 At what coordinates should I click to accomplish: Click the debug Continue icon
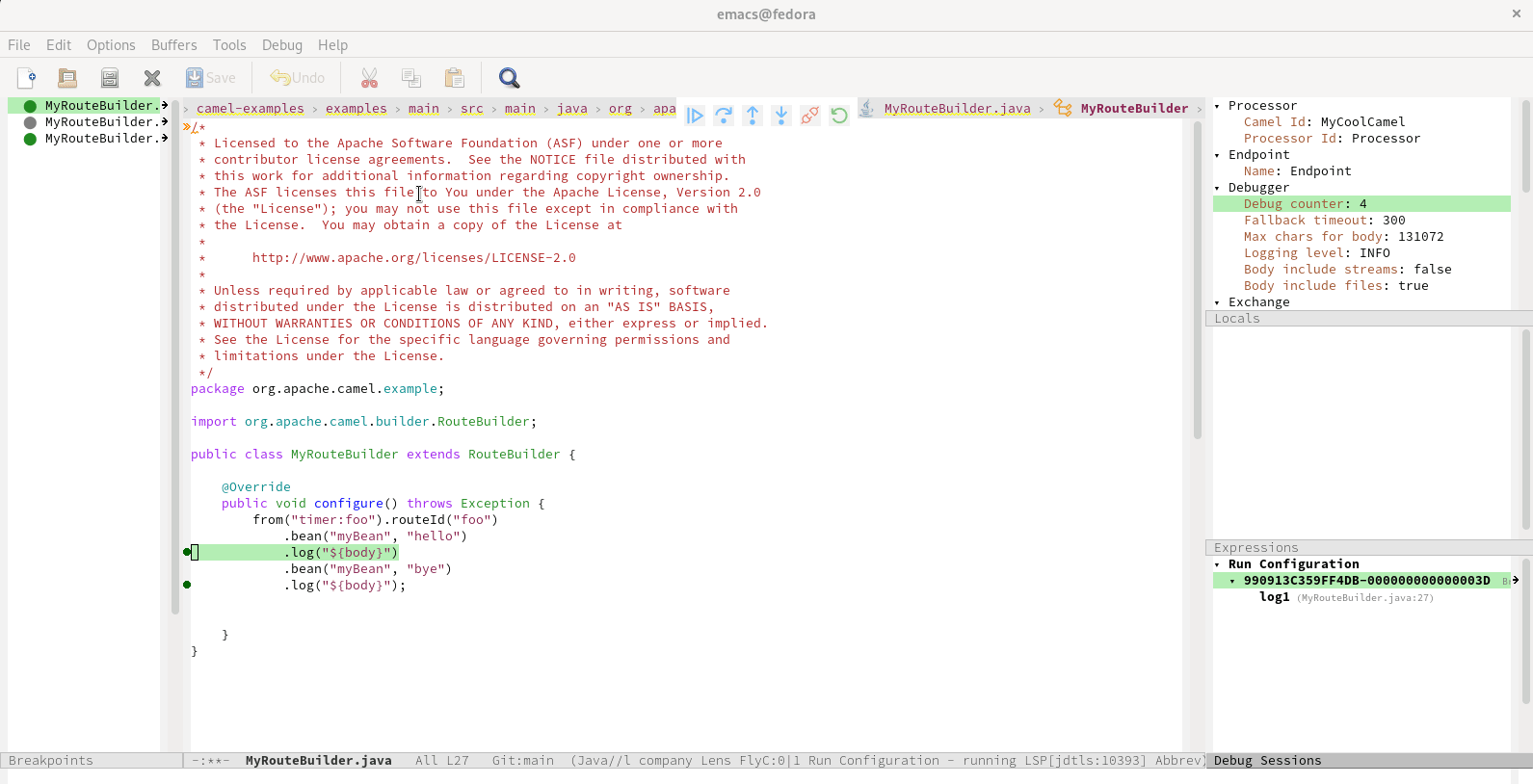coord(695,116)
